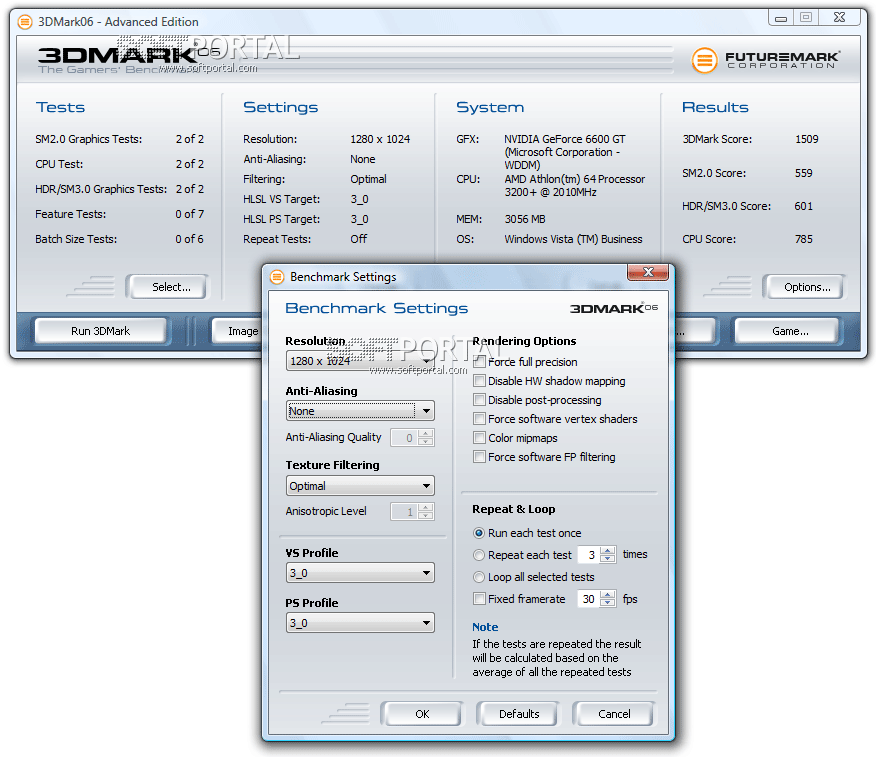Image resolution: width=876 pixels, height=757 pixels.
Task: Choose Loop all selected tests
Action: pos(479,577)
